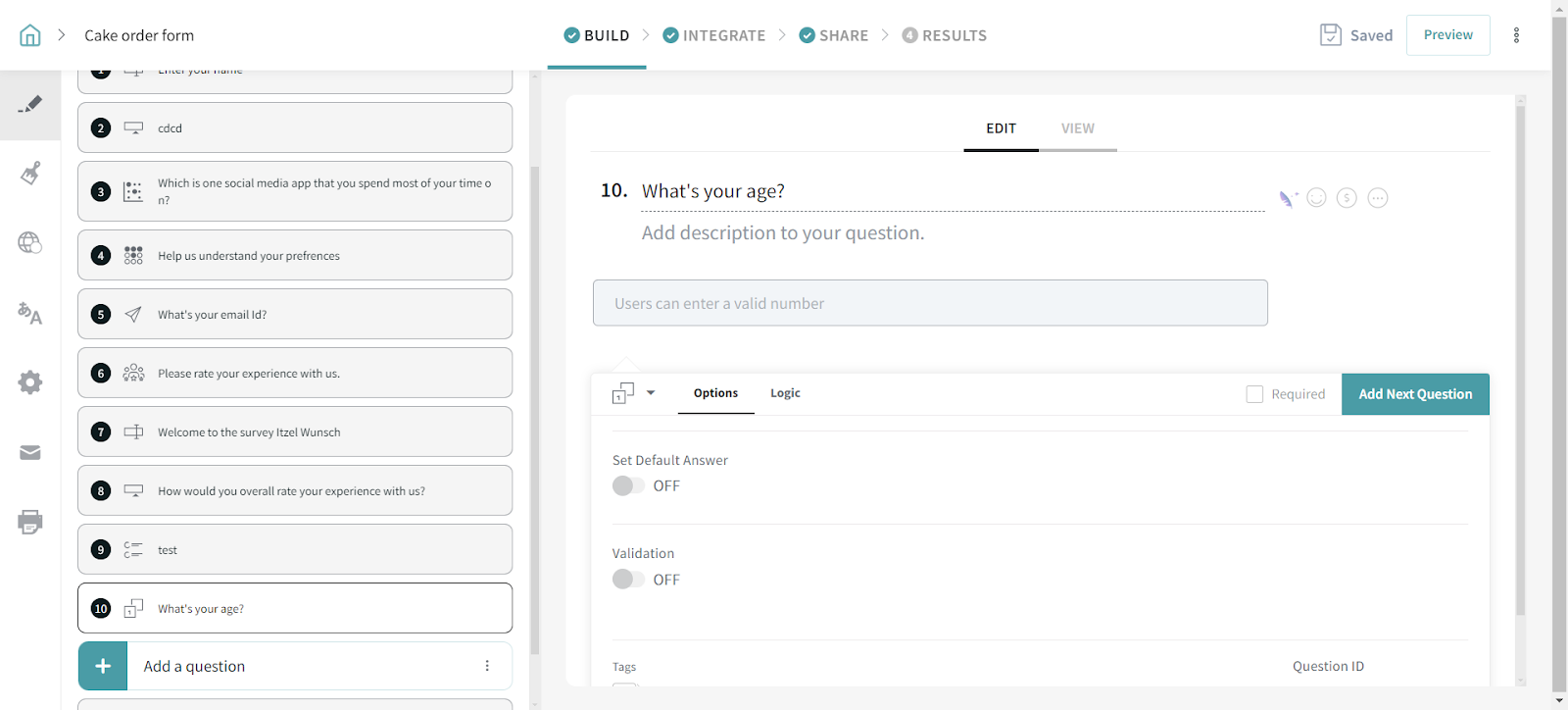Click the Add Next Question button
This screenshot has height=710, width=1568.
(1414, 394)
